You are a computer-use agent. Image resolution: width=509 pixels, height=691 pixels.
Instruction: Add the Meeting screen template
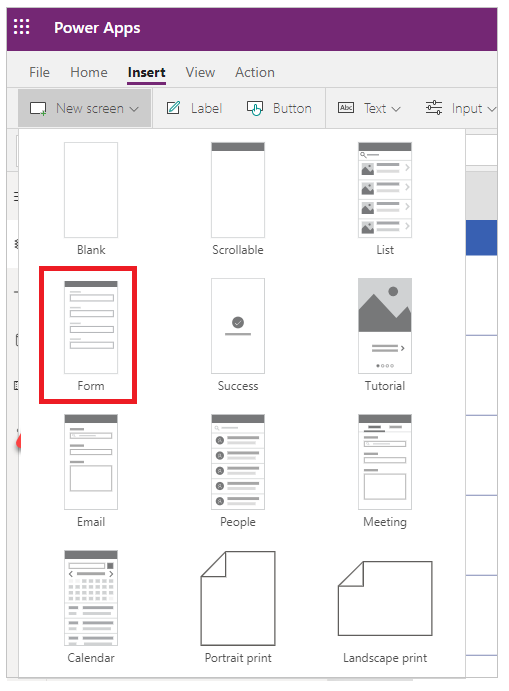click(385, 471)
